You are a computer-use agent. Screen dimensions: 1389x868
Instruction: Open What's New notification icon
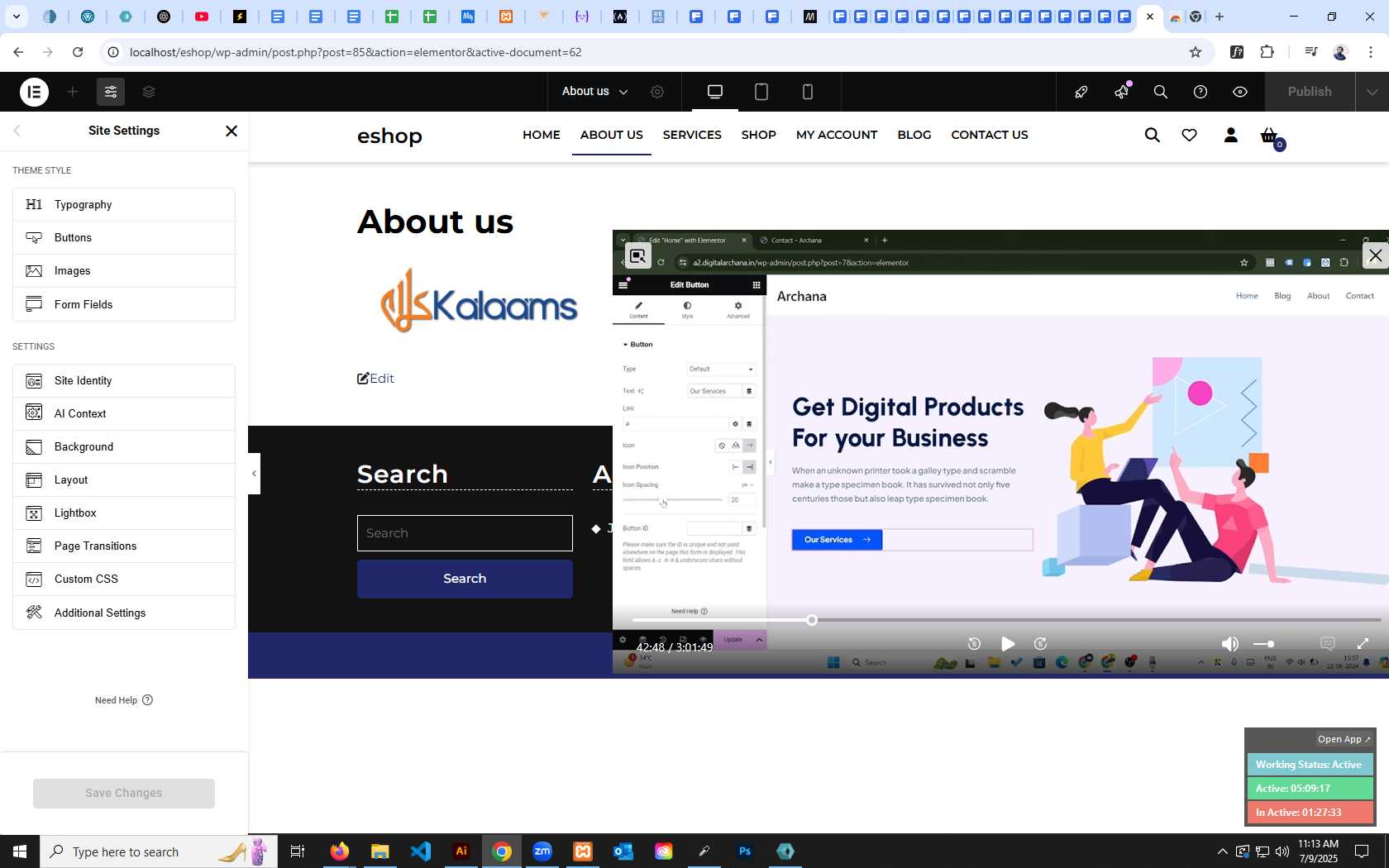click(x=1122, y=92)
